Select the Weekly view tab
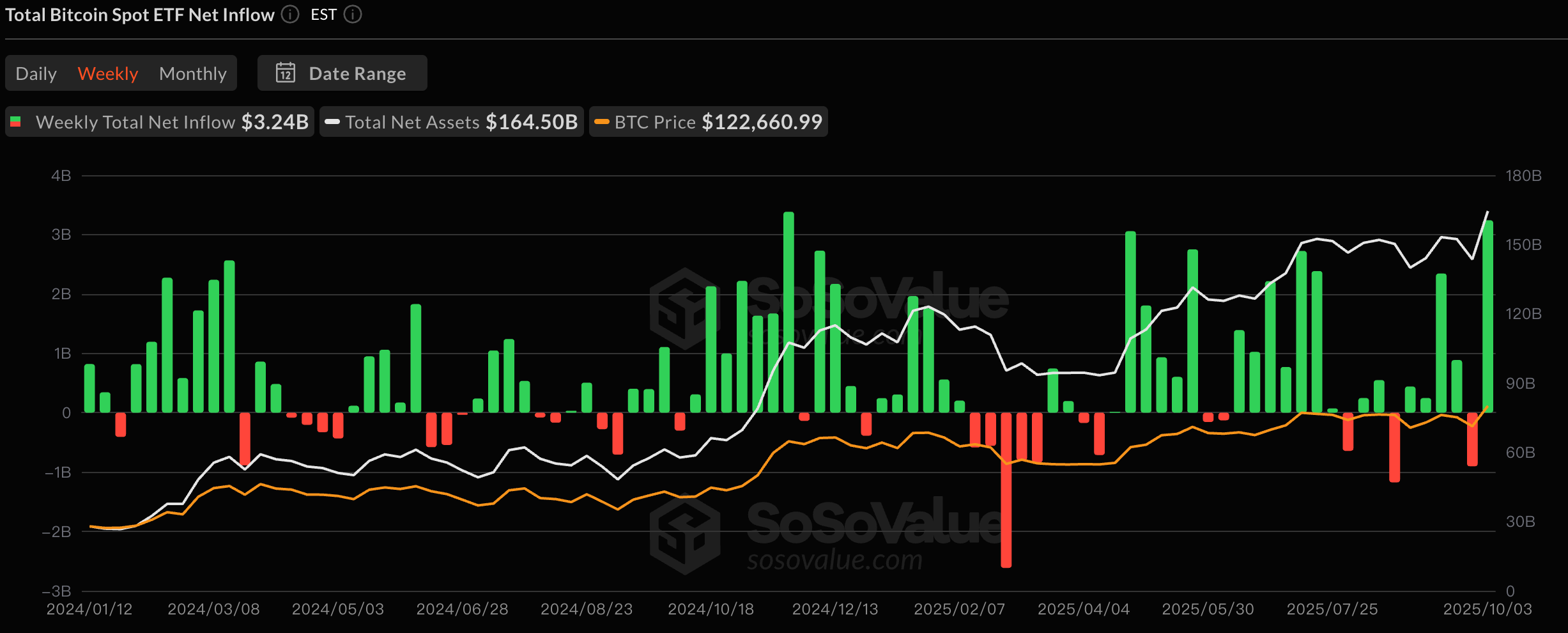The image size is (1568, 633). coord(107,74)
